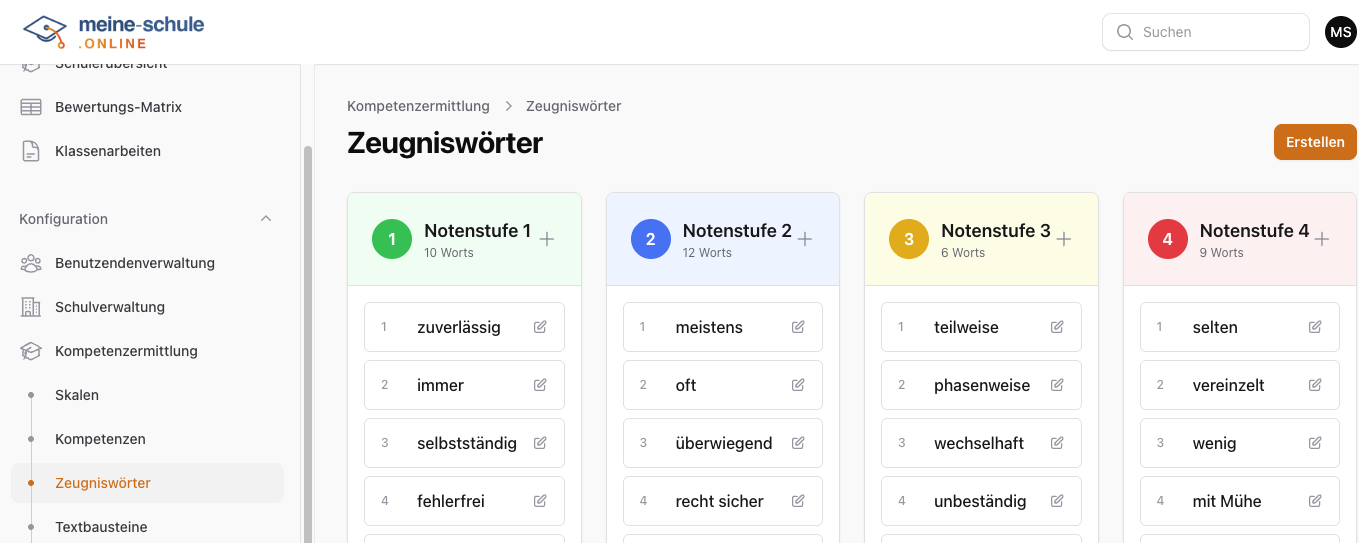
Task: Open the Textbausteine submenu item
Action: (147, 527)
